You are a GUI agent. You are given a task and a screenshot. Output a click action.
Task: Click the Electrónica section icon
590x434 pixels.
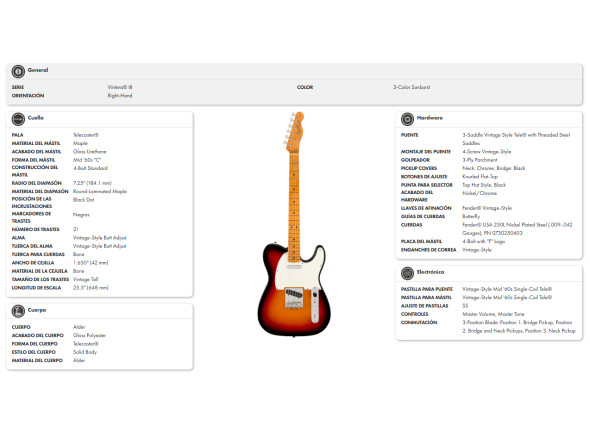click(x=407, y=273)
